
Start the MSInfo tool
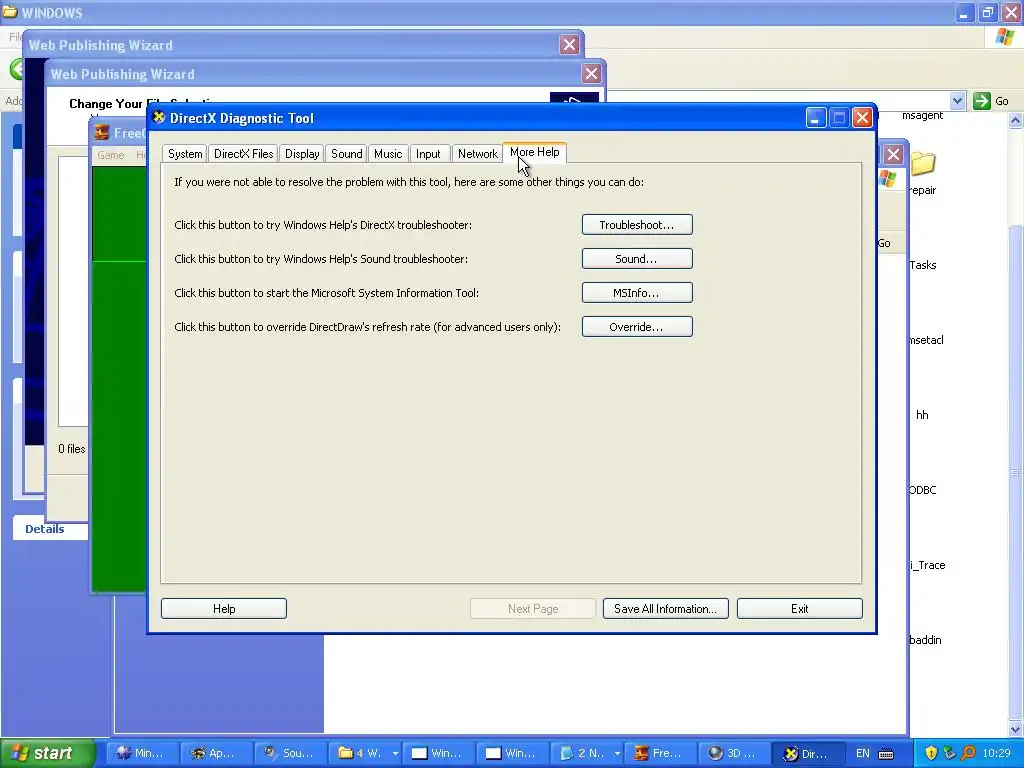(x=637, y=293)
